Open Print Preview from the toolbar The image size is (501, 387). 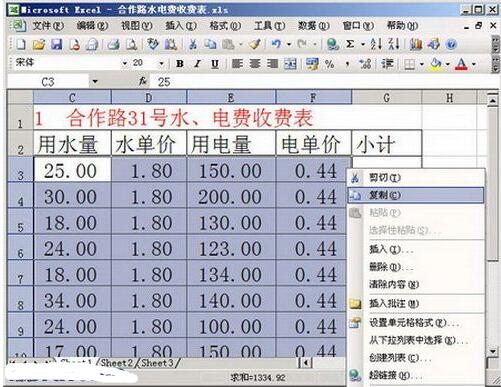pyautogui.click(x=131, y=44)
